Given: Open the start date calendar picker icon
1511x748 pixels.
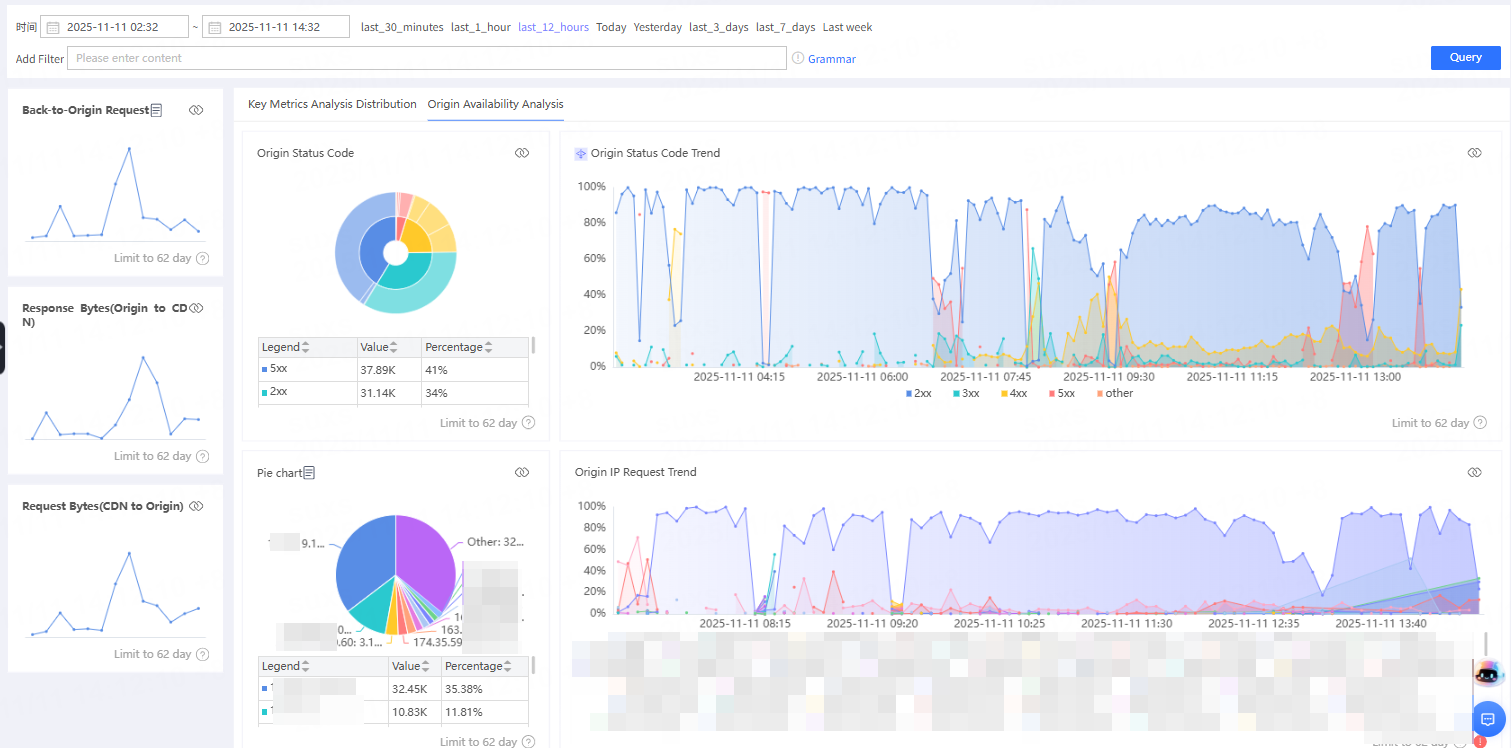Looking at the screenshot, I should pos(53,27).
